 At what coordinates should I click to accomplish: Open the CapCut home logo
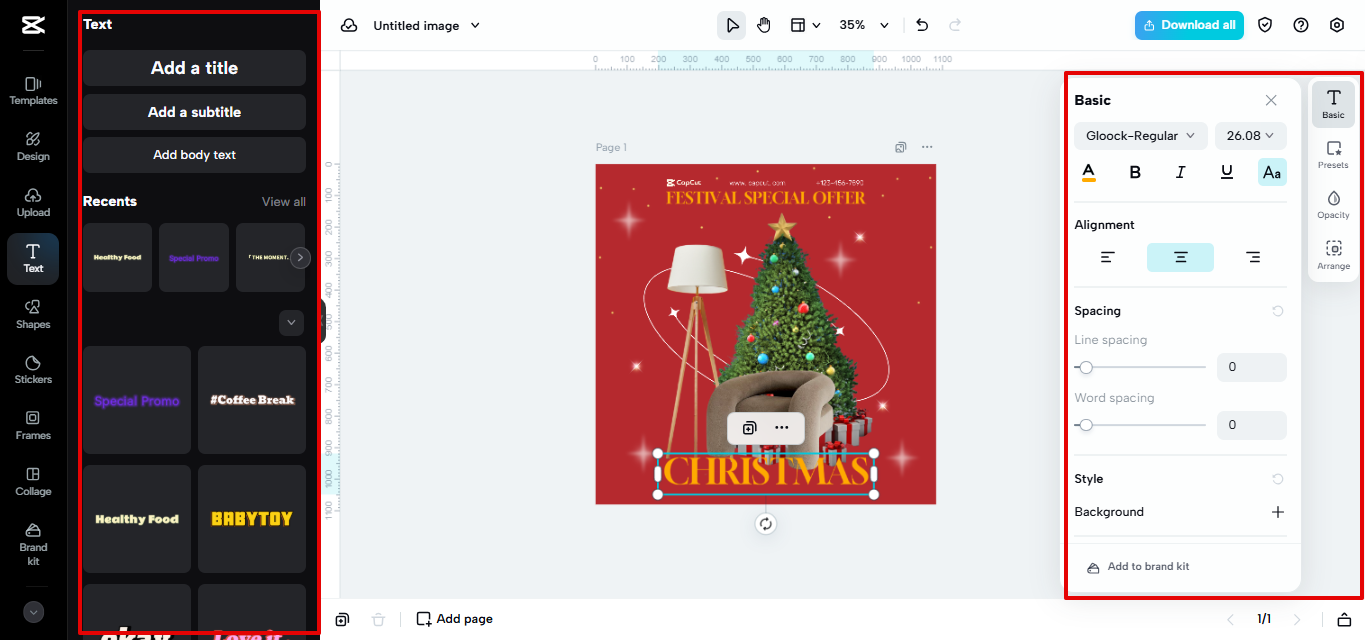tap(33, 25)
